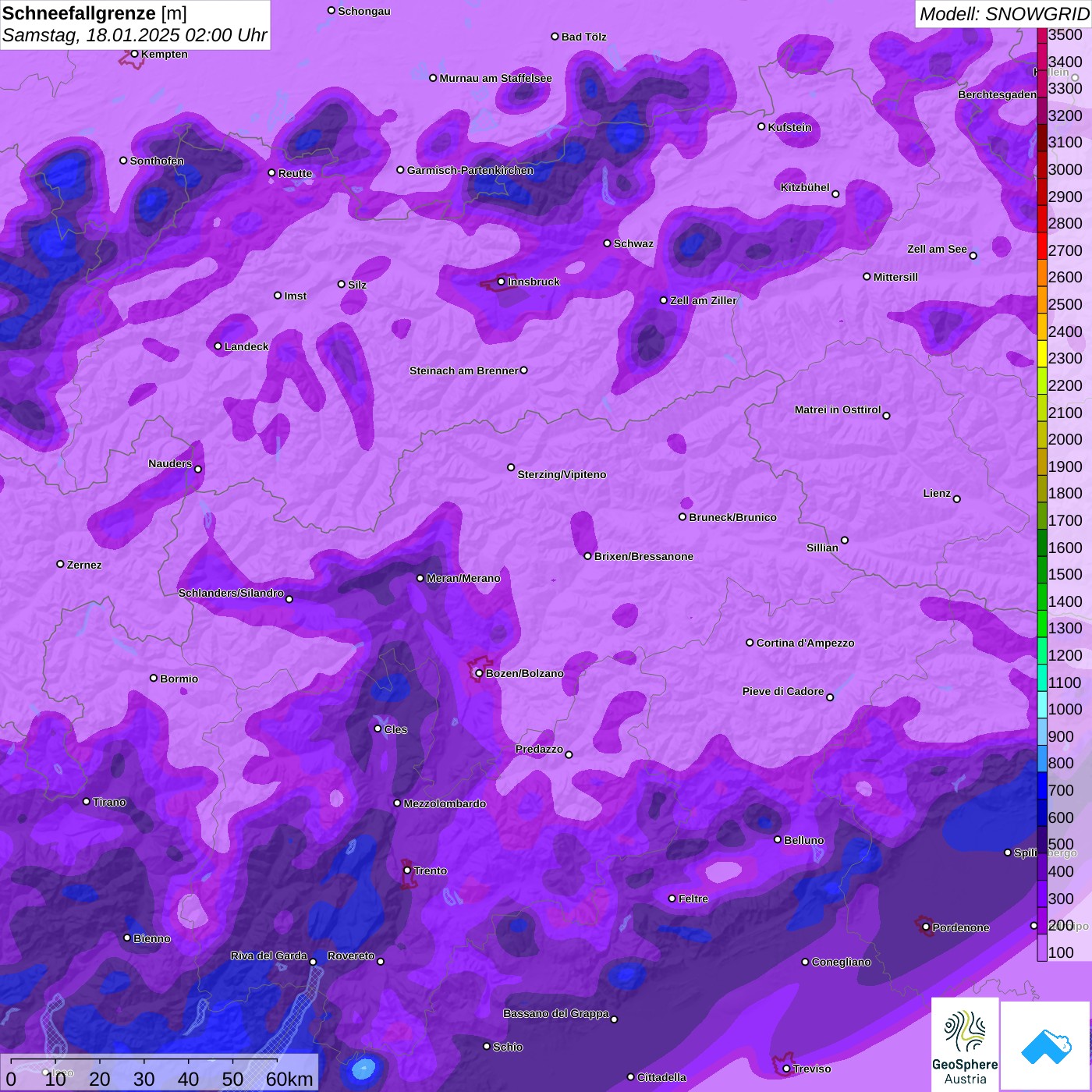This screenshot has height=1092, width=1092.
Task: Click the Nauders location dot
Action: 198,470
